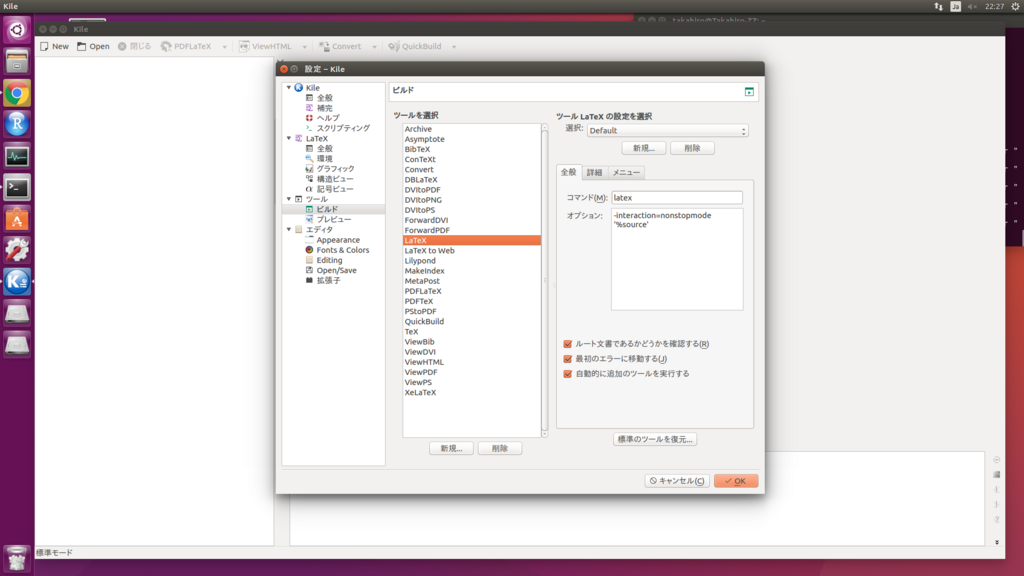Open ViewHTML toolbar dropdown arrow
Image resolution: width=1024 pixels, height=576 pixels.
[304, 47]
